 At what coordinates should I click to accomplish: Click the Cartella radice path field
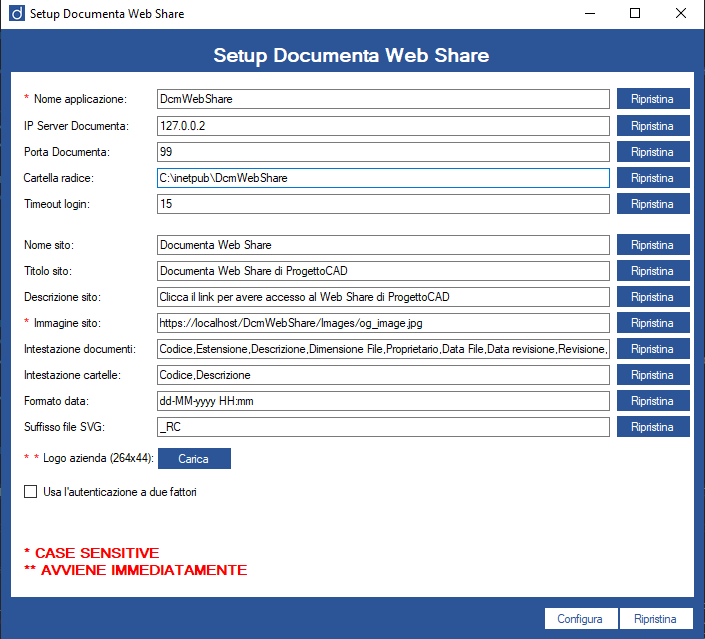[383, 178]
